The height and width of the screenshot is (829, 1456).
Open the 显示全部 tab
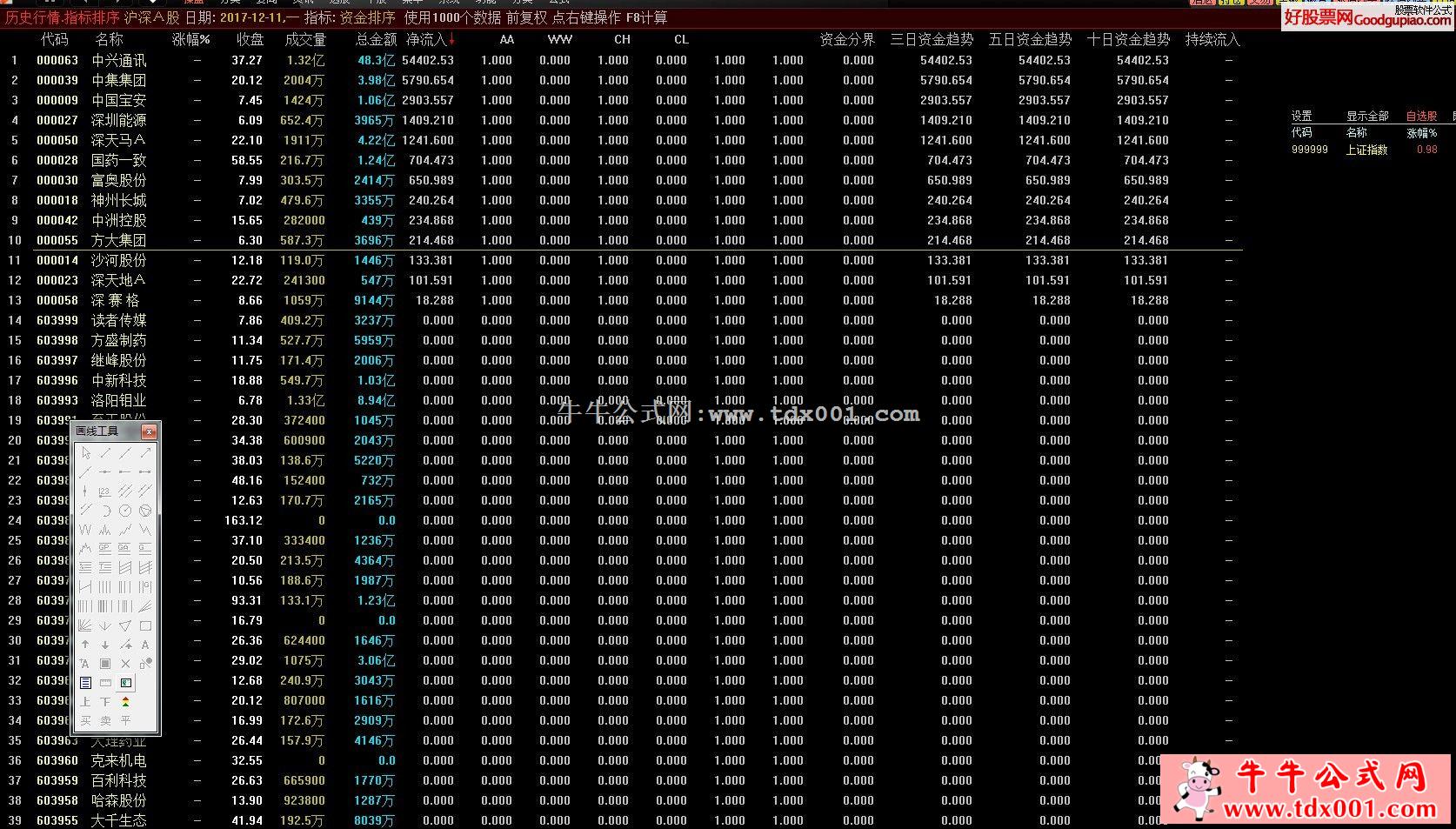1367,116
